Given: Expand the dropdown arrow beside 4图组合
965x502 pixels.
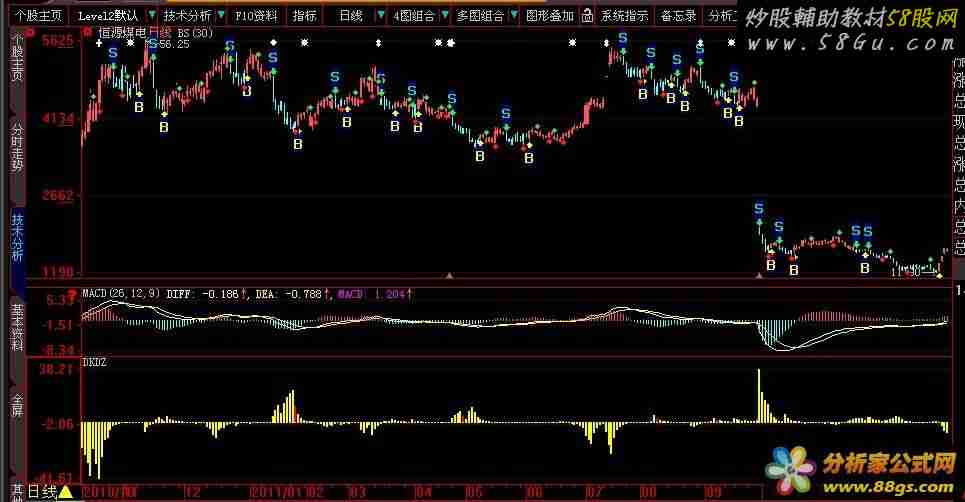Looking at the screenshot, I should (x=442, y=16).
